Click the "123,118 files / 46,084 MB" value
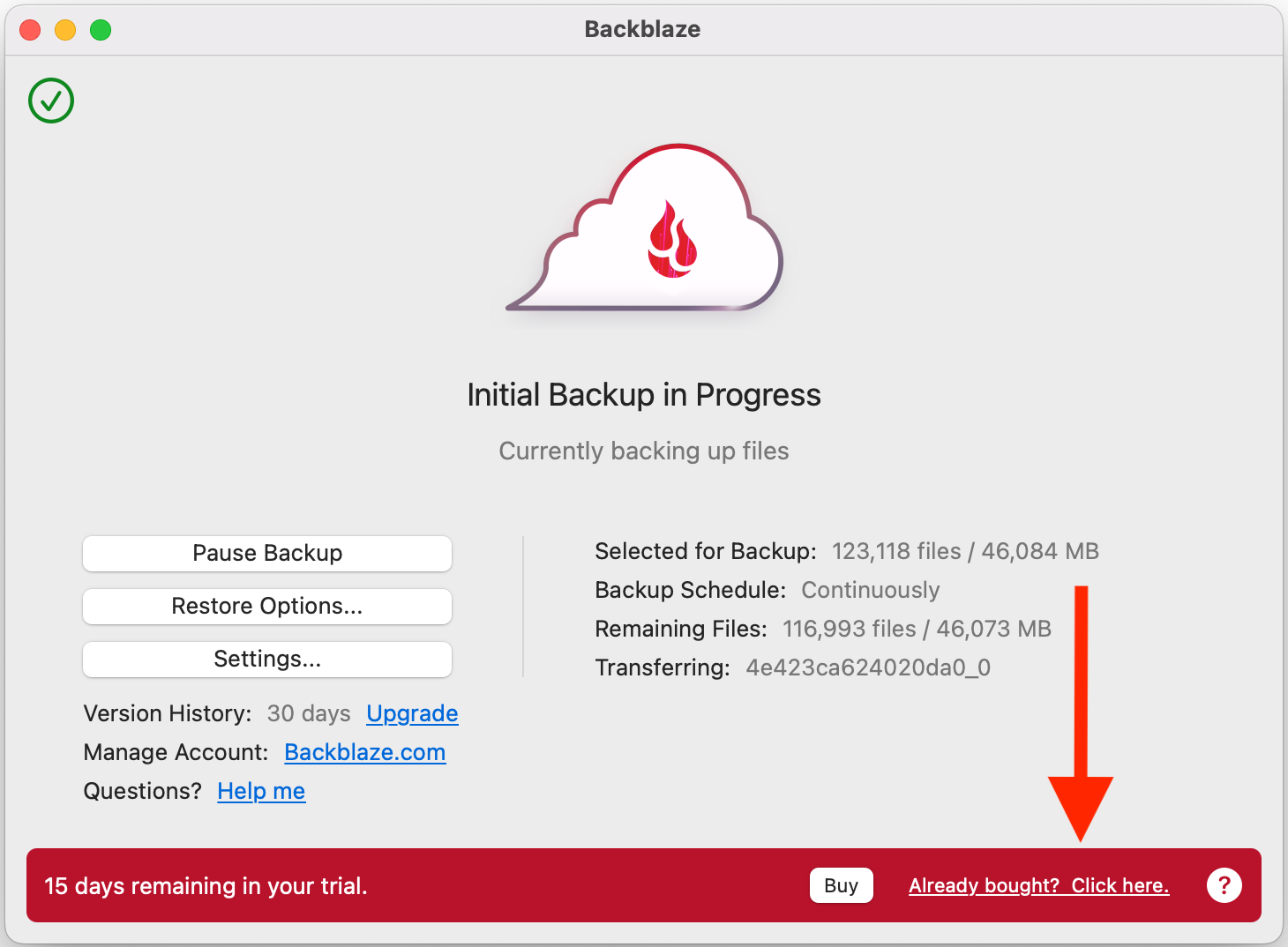This screenshot has height=947, width=1288. 965,551
